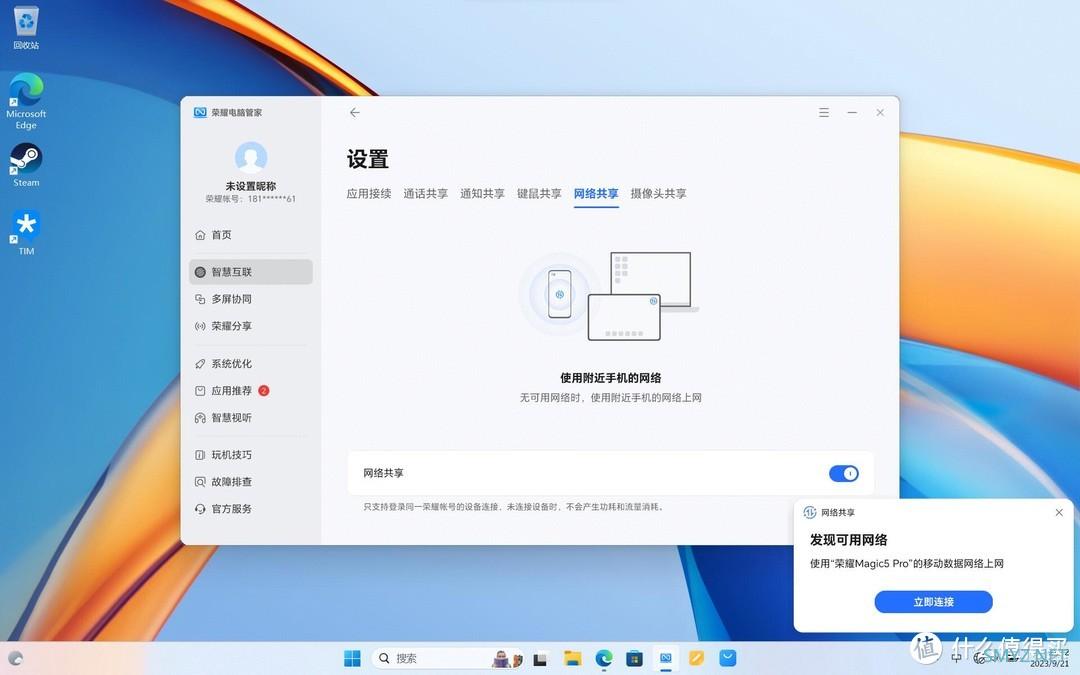Open the hamburger menu in the title bar
This screenshot has width=1080, height=675.
click(x=824, y=112)
